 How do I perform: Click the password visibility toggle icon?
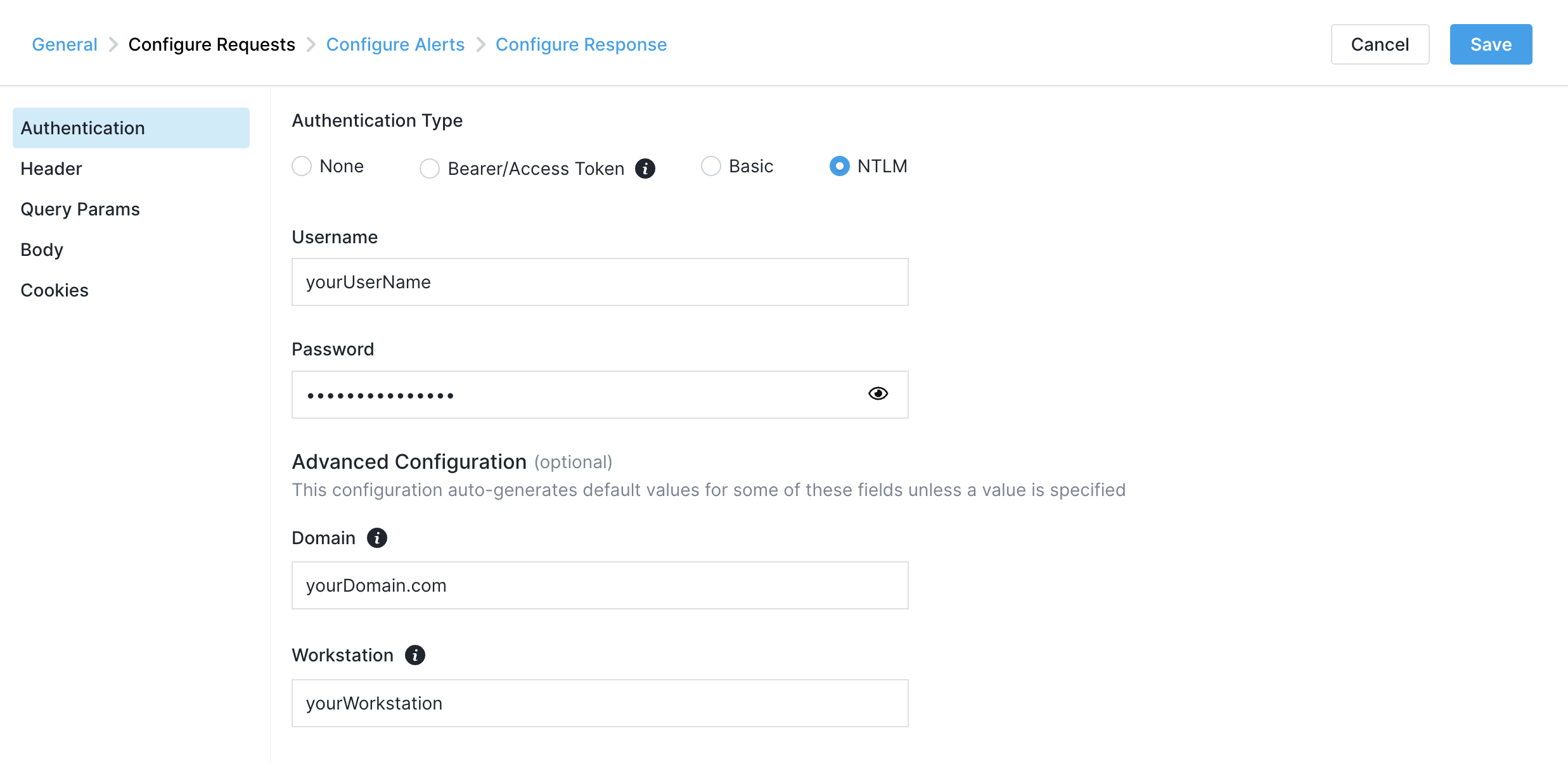[x=879, y=394]
